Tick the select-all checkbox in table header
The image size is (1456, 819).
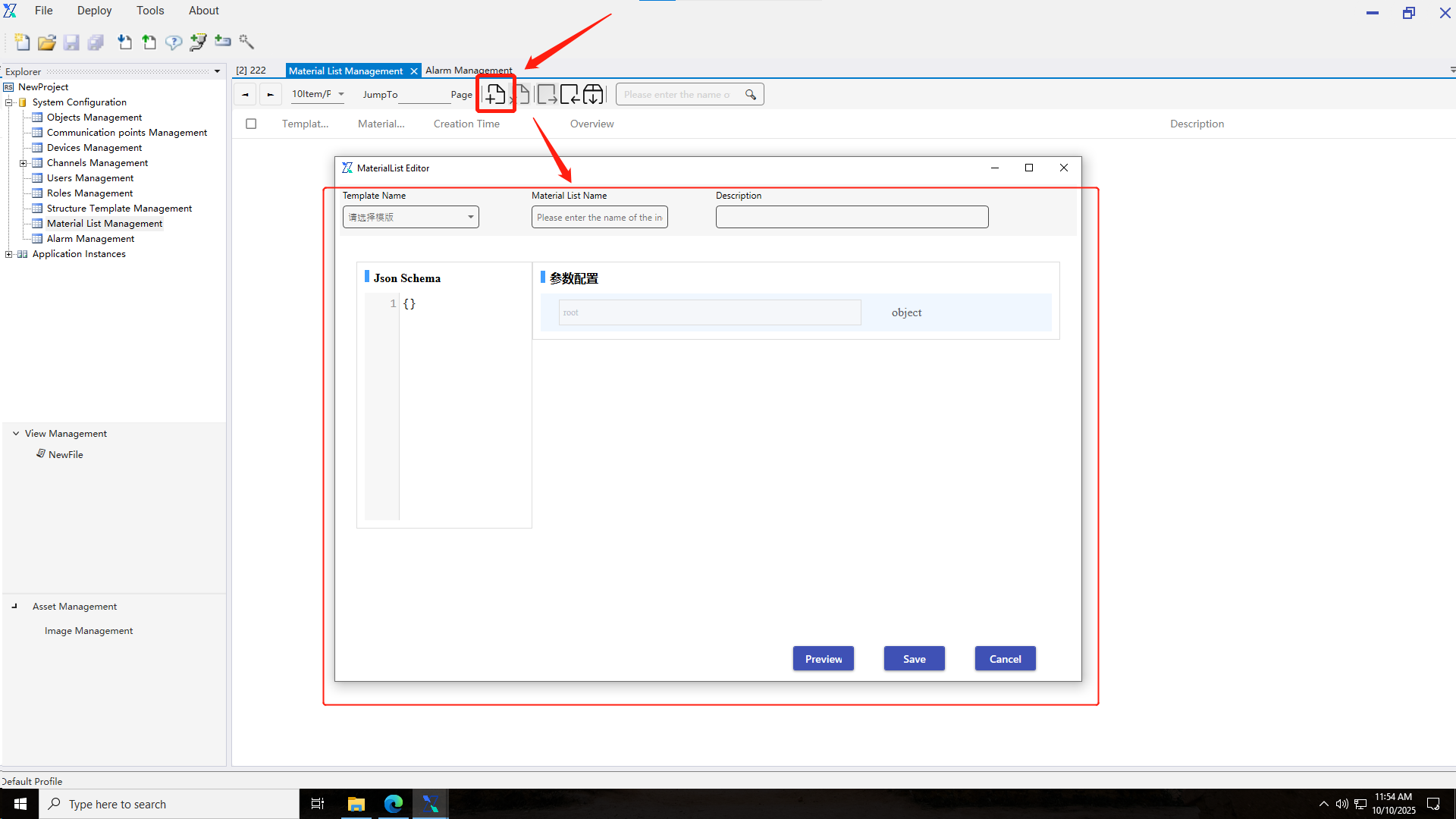251,124
